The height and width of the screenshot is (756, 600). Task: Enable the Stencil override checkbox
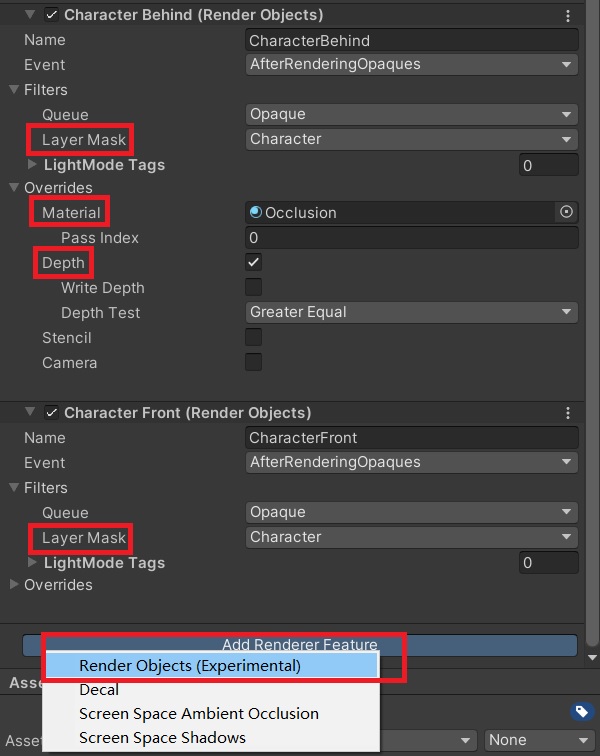click(253, 337)
